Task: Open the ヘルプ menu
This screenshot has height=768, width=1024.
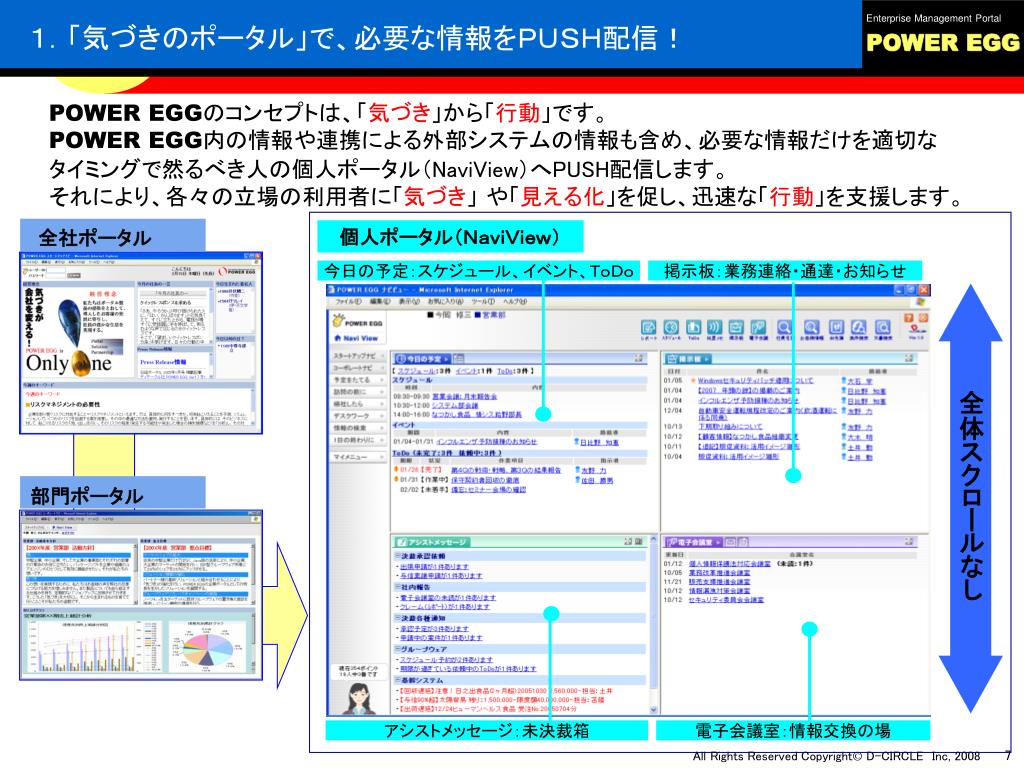Action: point(515,302)
